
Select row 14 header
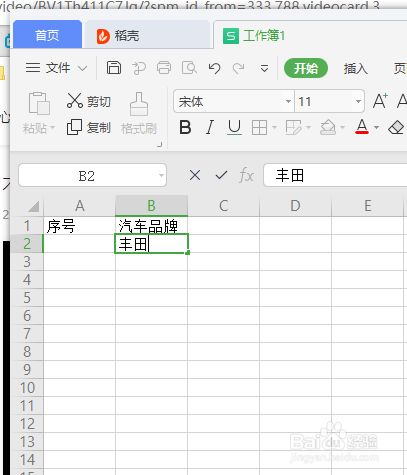[27, 460]
